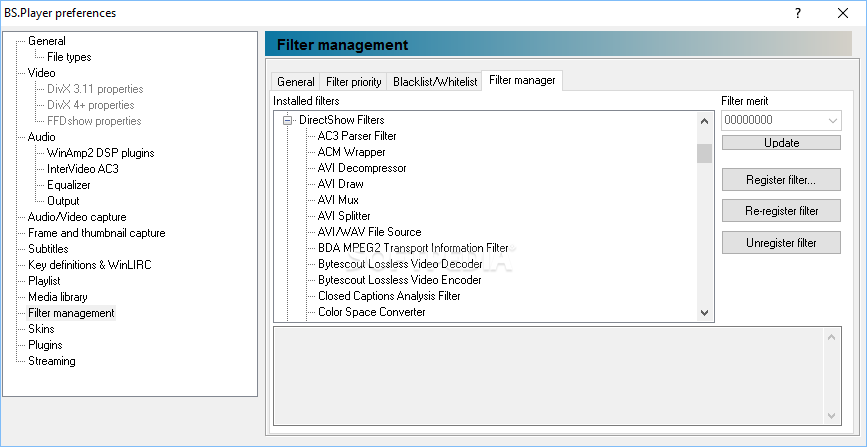
Task: Open Subtitles preferences
Action: pyautogui.click(x=48, y=249)
